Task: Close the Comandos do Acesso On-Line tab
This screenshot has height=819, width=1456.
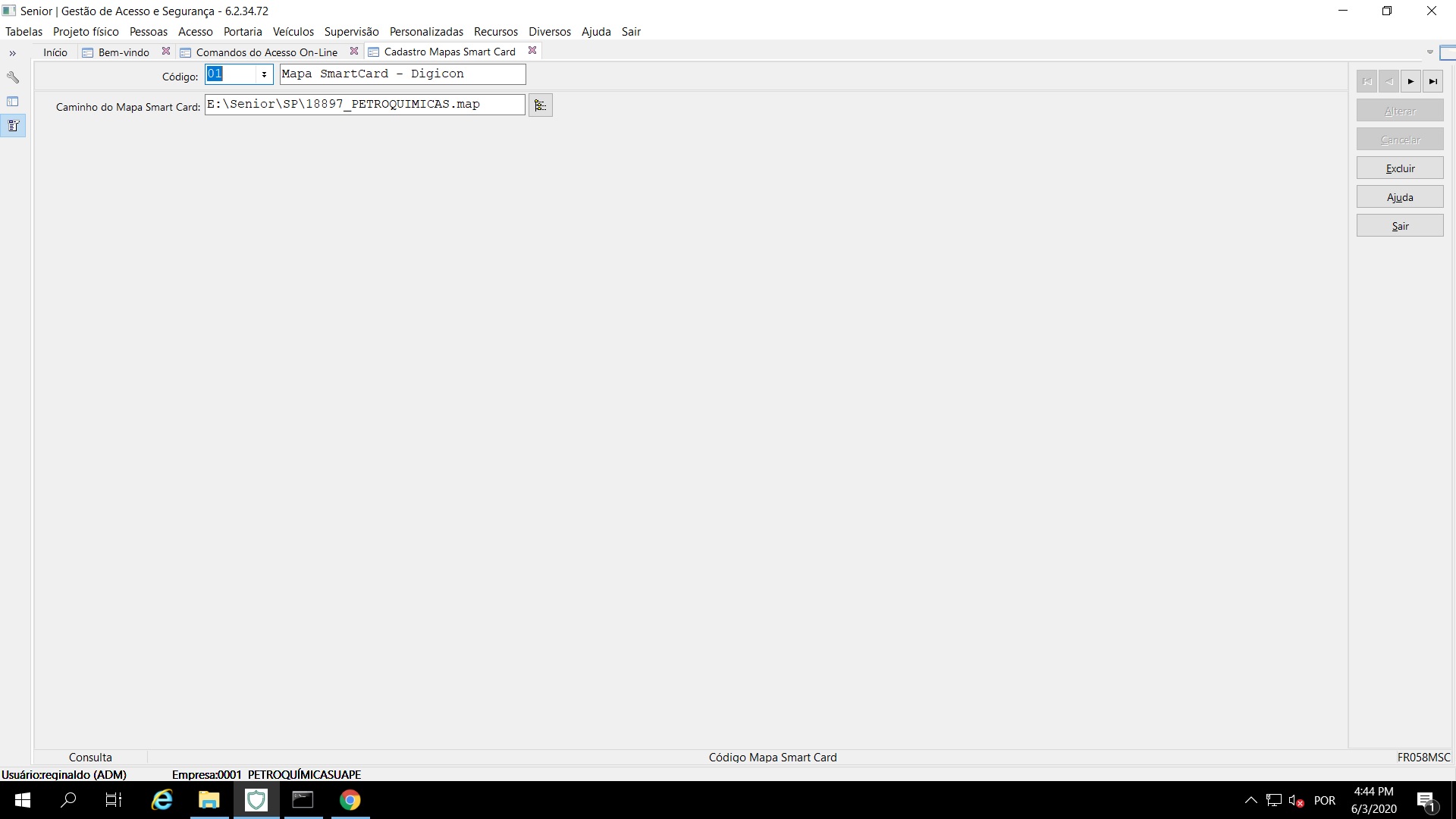Action: pos(353,51)
